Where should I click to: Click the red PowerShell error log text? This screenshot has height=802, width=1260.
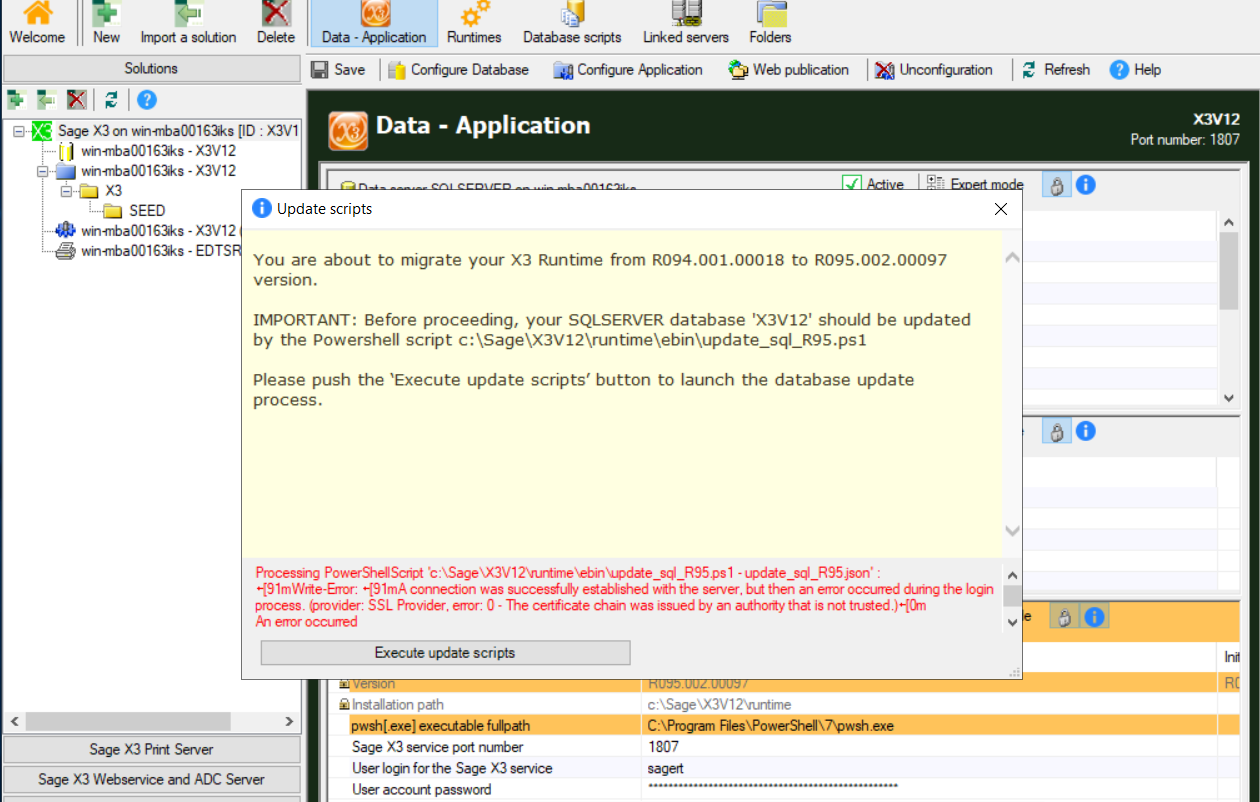(x=624, y=597)
